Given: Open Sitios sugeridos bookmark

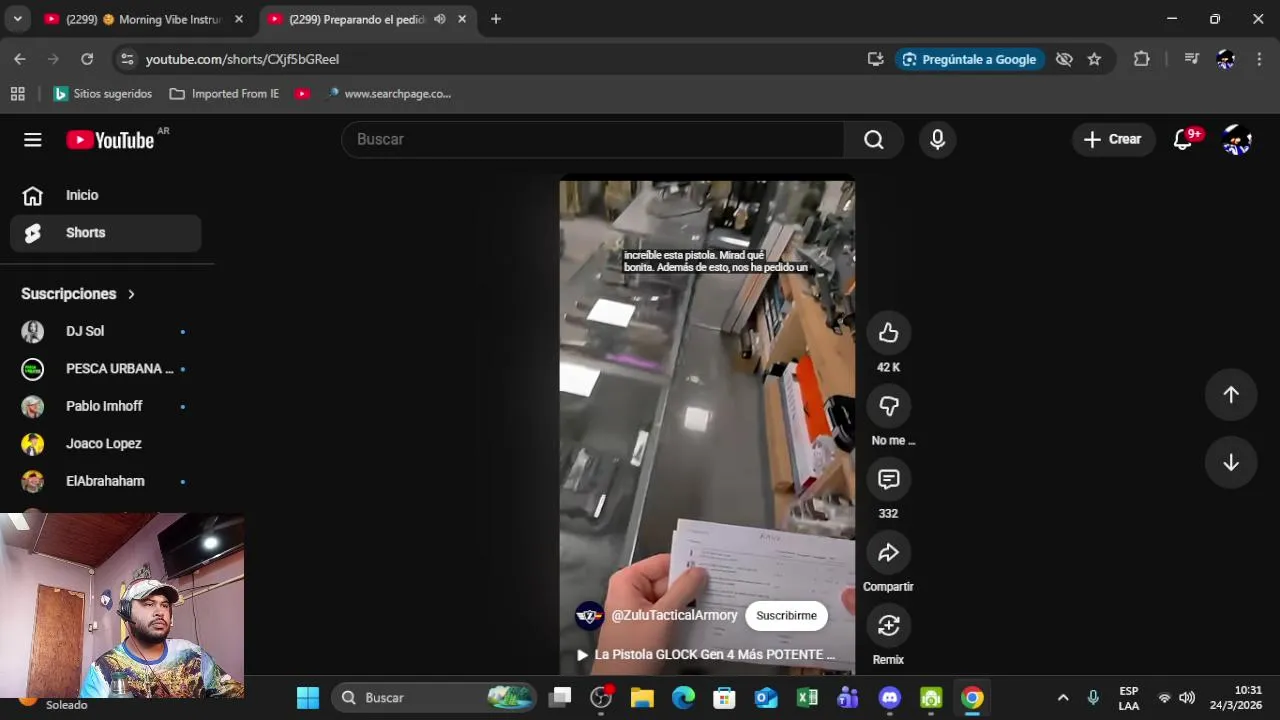Looking at the screenshot, I should 102,94.
